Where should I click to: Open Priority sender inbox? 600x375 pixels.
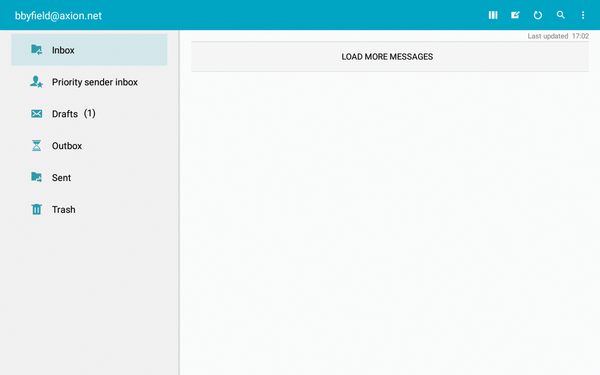pyautogui.click(x=95, y=82)
